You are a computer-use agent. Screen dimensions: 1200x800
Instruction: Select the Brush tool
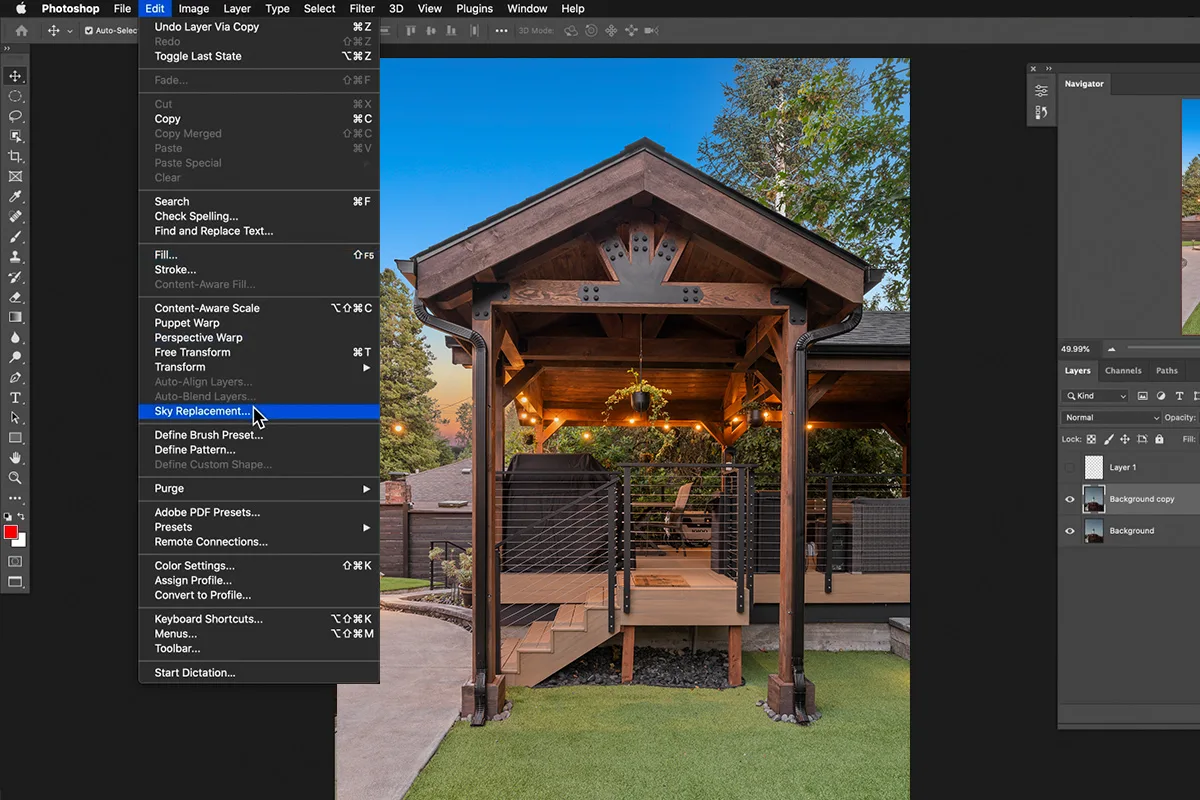(15, 237)
